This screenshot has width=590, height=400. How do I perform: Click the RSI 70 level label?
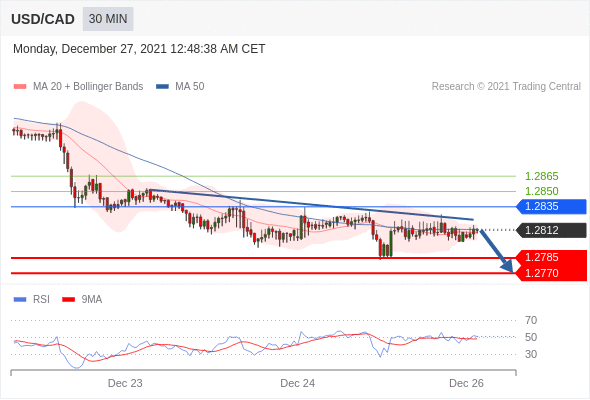click(531, 320)
